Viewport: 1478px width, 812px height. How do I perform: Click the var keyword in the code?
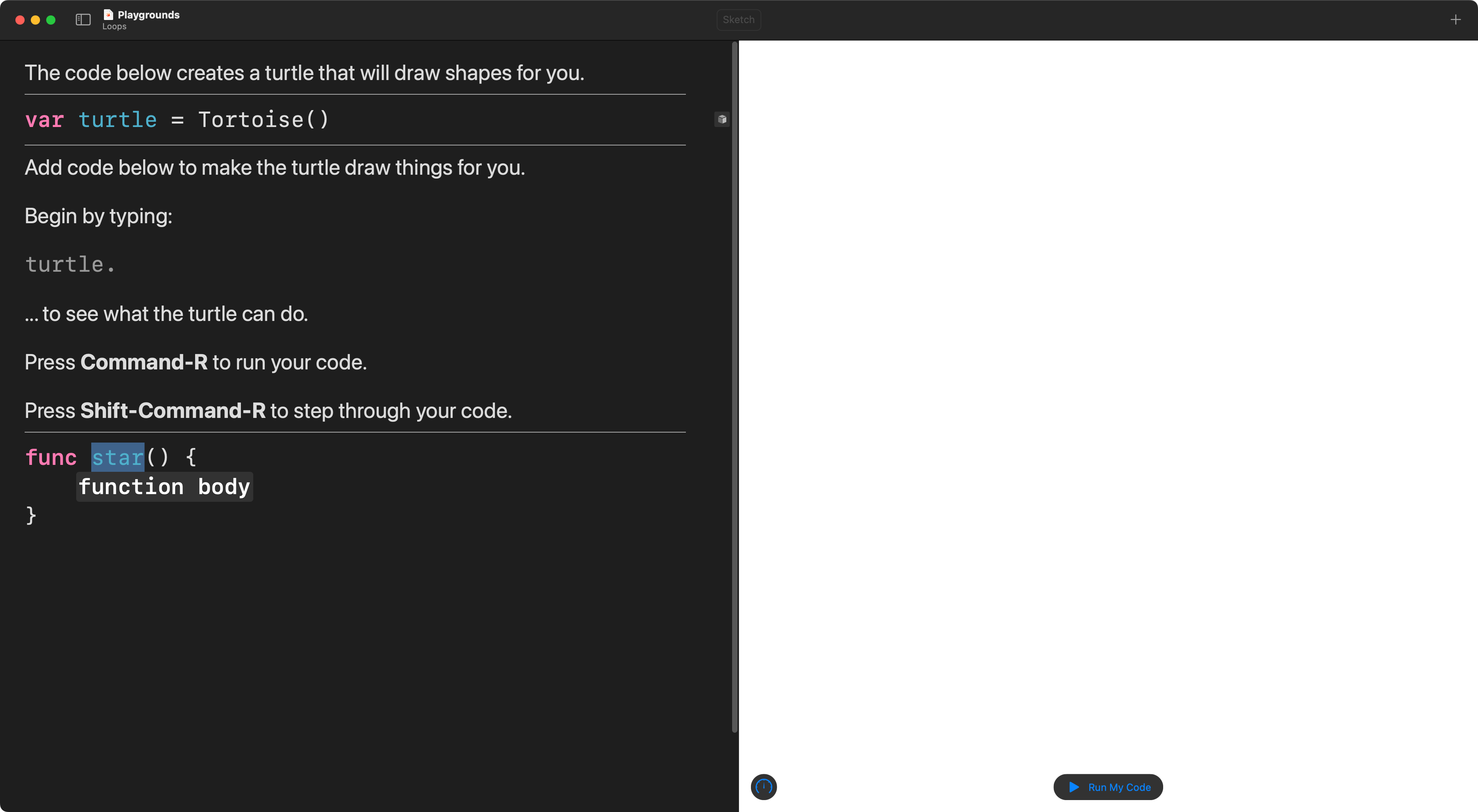coord(44,120)
